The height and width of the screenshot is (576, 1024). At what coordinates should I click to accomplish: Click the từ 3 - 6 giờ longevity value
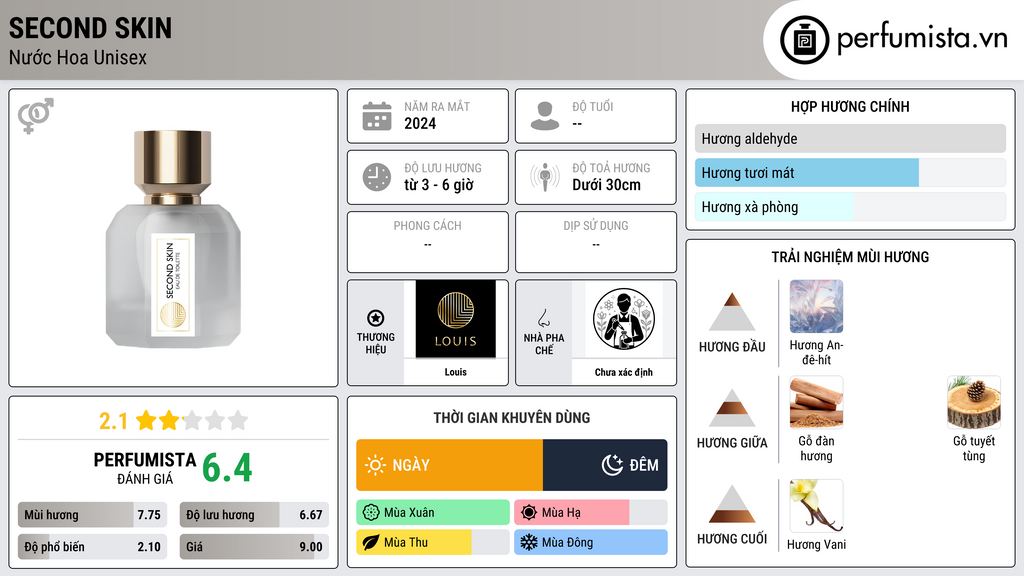pos(439,185)
